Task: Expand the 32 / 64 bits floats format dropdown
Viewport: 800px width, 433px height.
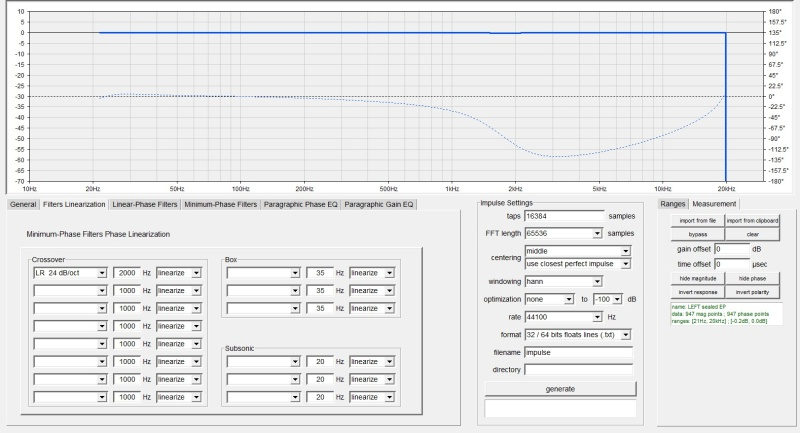Action: tap(578, 333)
